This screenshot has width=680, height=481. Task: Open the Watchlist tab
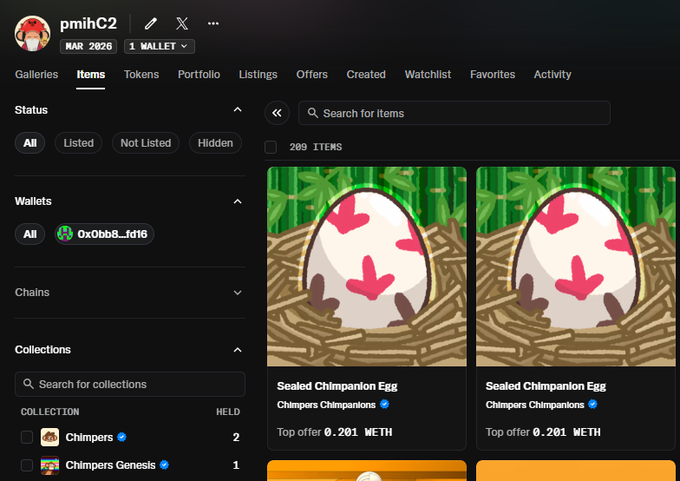(x=428, y=75)
